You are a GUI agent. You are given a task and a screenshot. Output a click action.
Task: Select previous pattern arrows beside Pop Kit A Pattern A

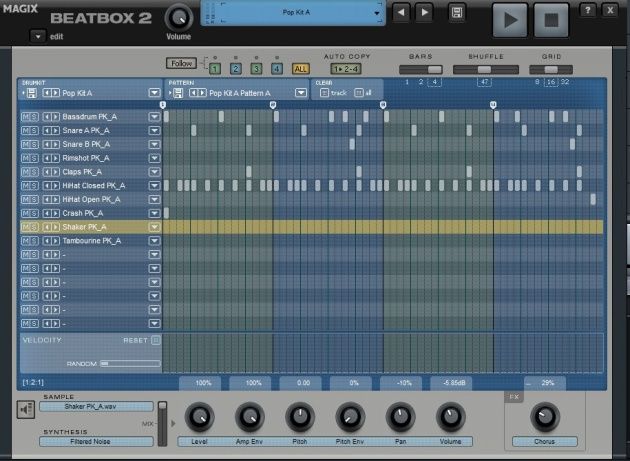(x=198, y=93)
